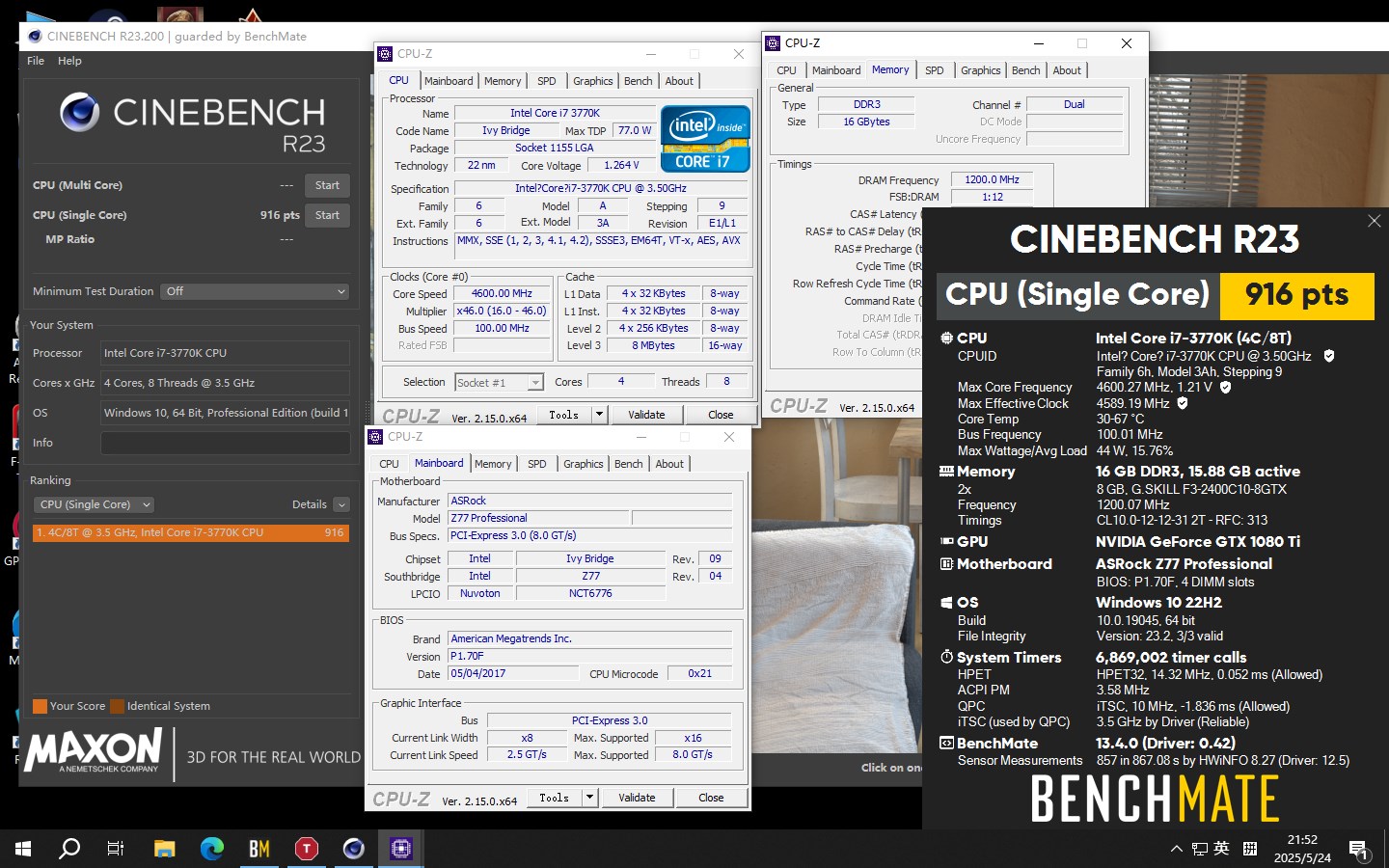Switch to CPU-Z taskbar icon
The image size is (1389, 868).
(401, 849)
